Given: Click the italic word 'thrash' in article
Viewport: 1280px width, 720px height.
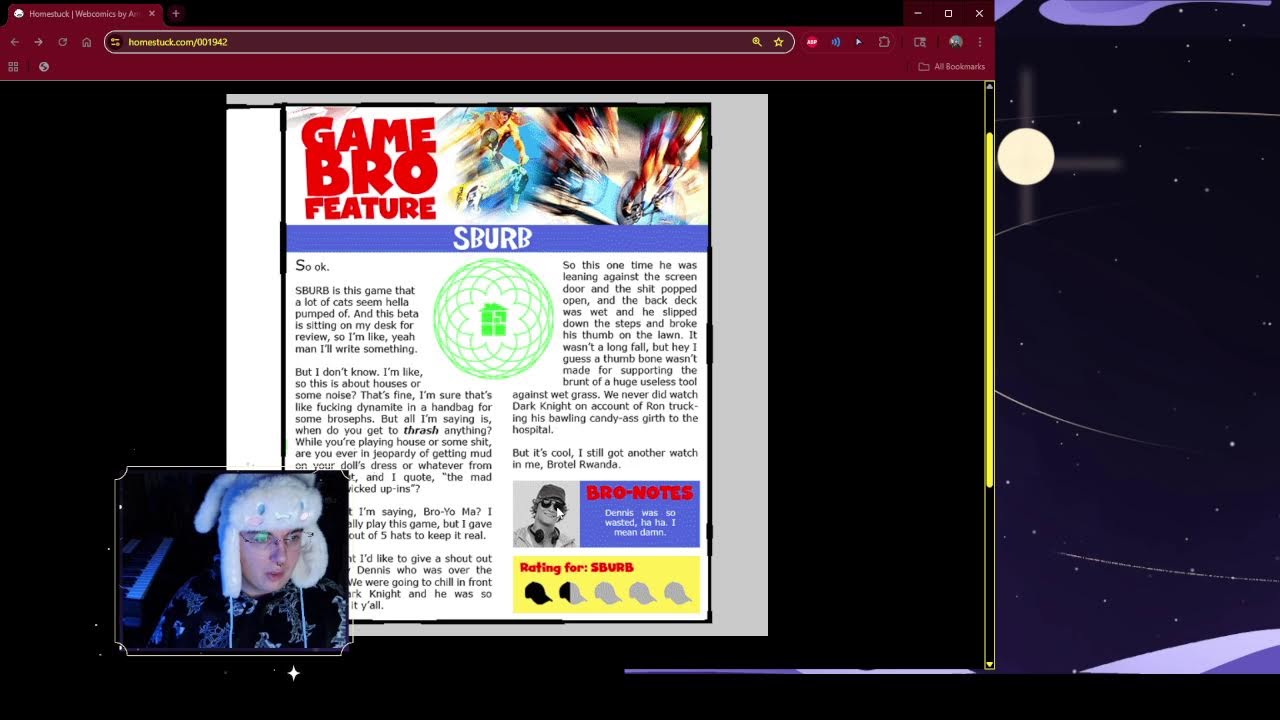Looking at the screenshot, I should [x=421, y=430].
